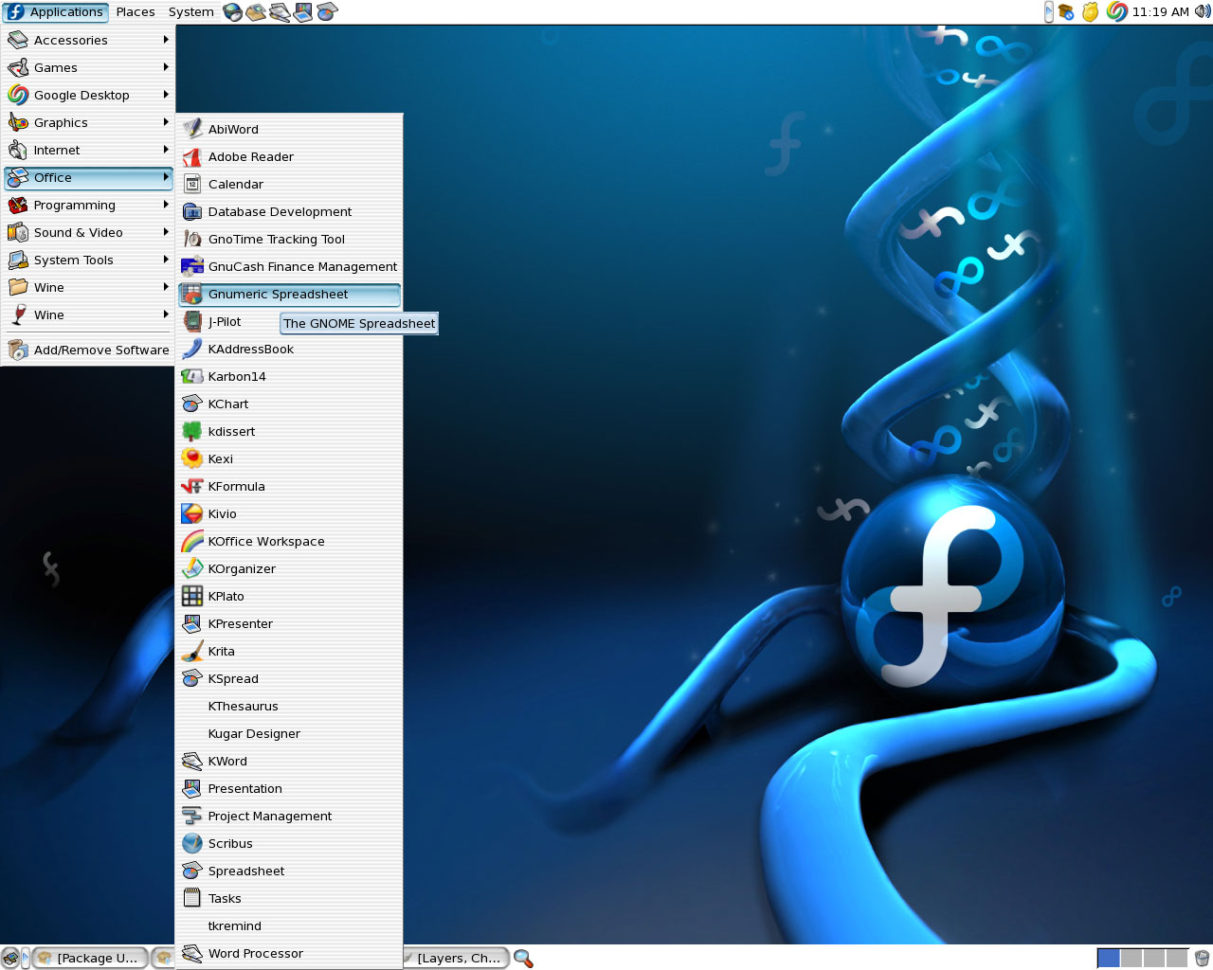Open the System menu in top panel
Image resolution: width=1213 pixels, height=970 pixels.
[190, 12]
